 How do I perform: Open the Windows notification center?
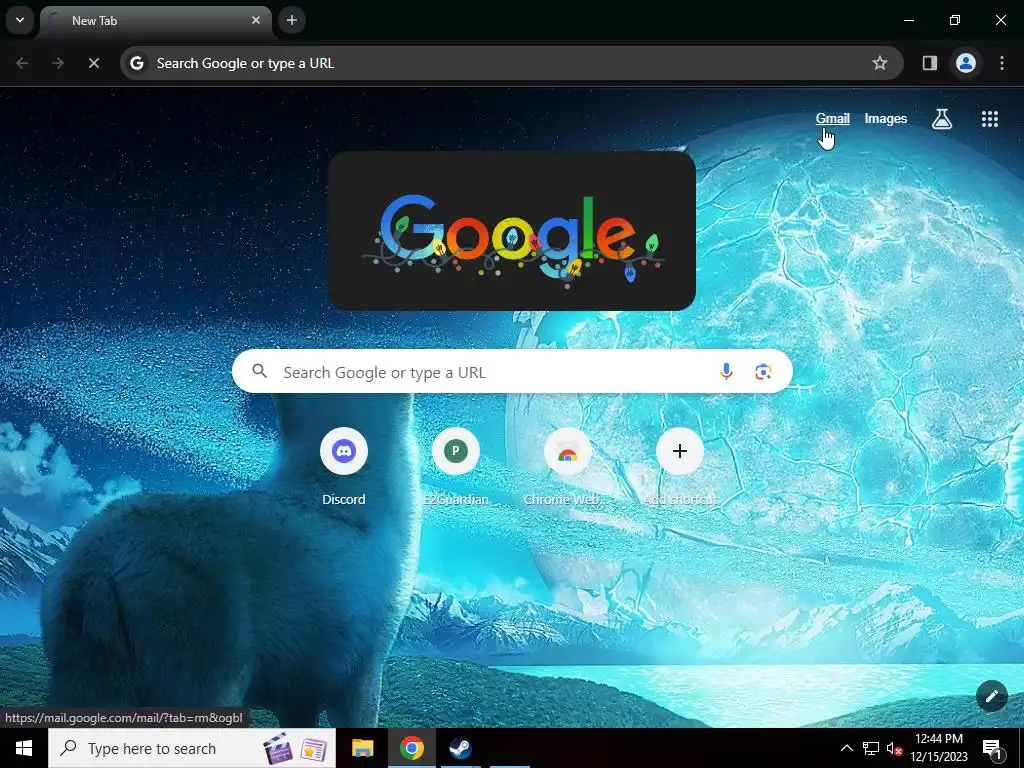[x=993, y=748]
